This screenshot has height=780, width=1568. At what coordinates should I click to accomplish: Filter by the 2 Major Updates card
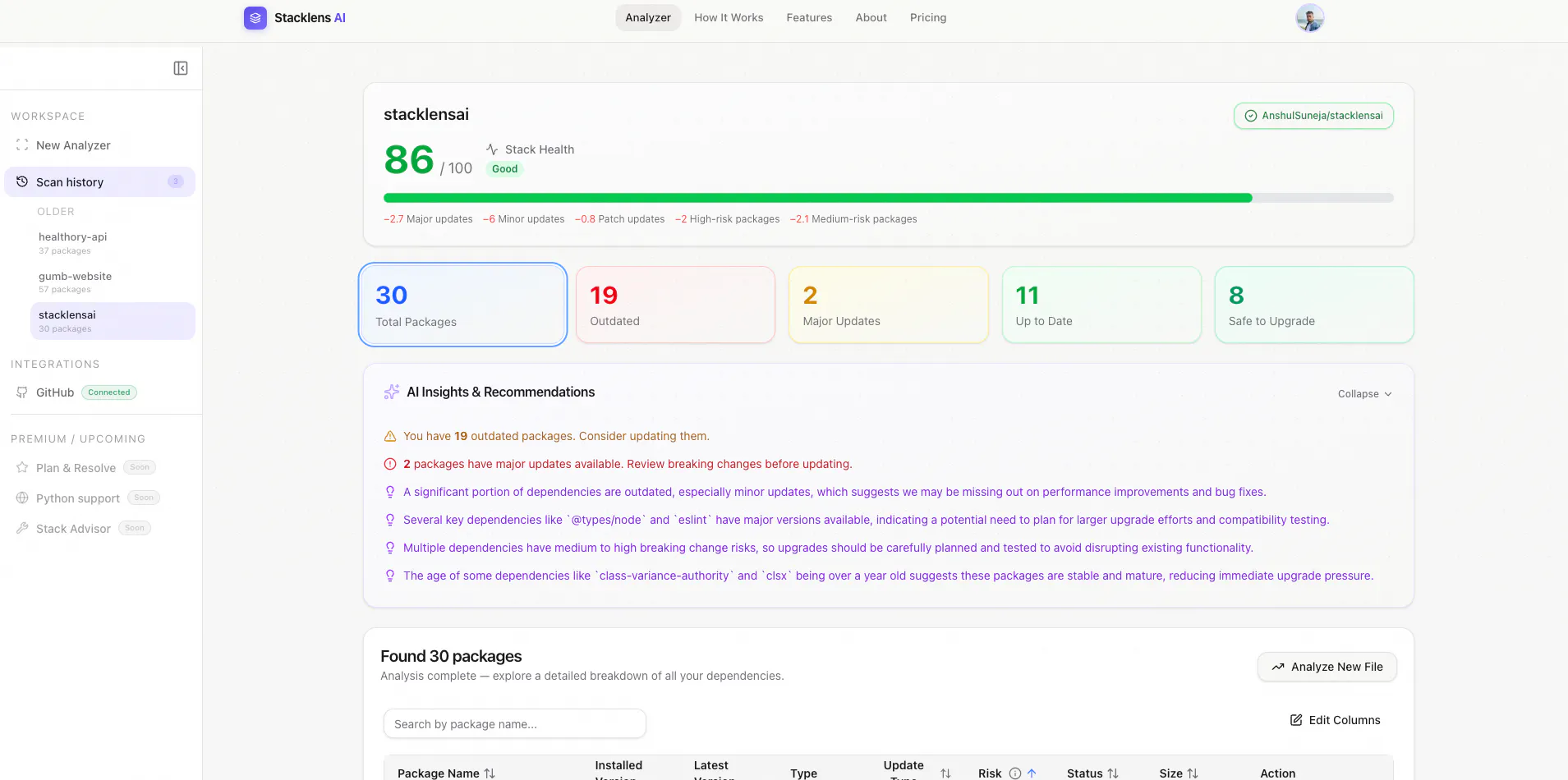(x=889, y=305)
